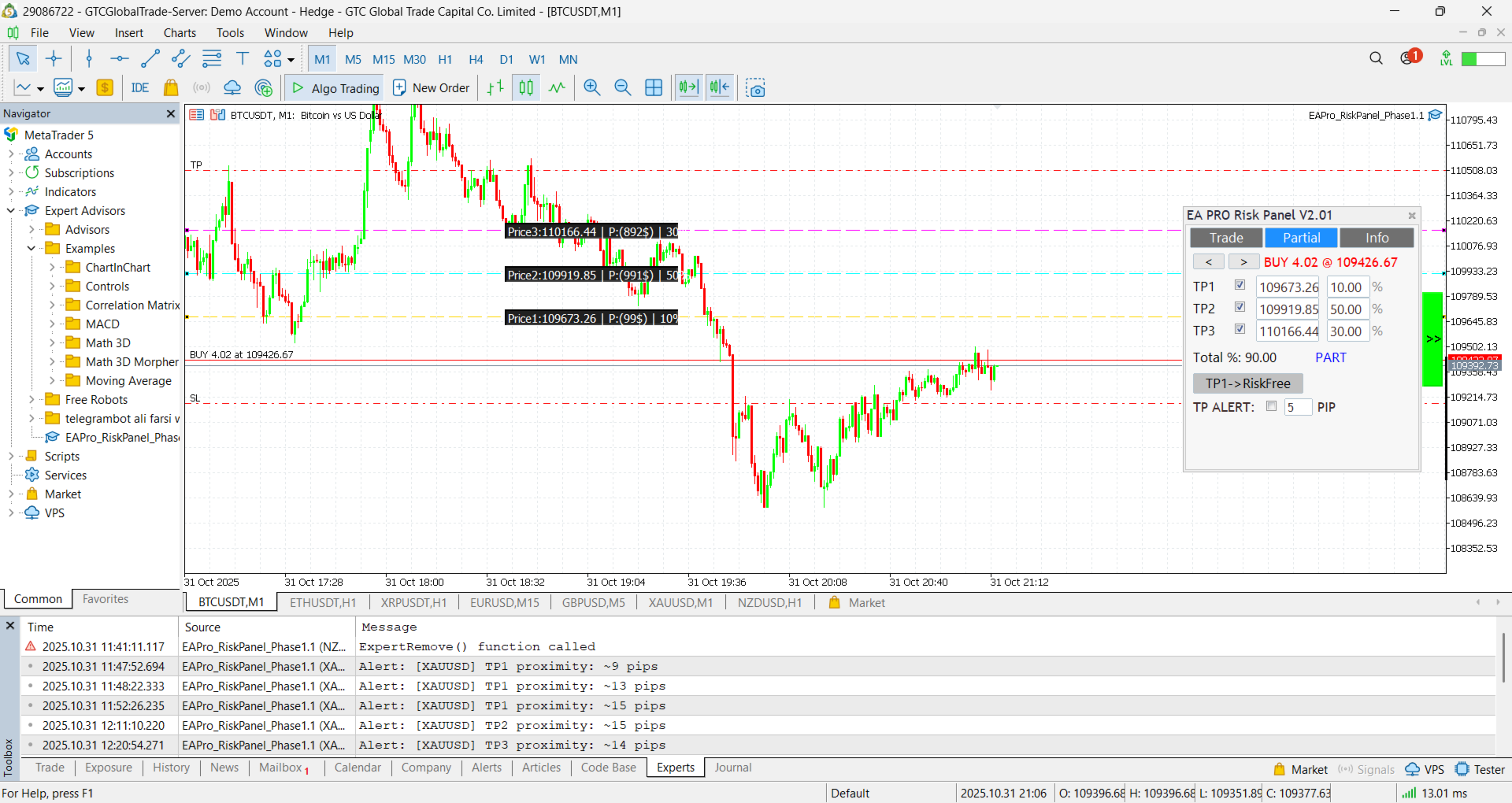The width and height of the screenshot is (1512, 803).
Task: Switch to D1 timeframe
Action: [506, 60]
